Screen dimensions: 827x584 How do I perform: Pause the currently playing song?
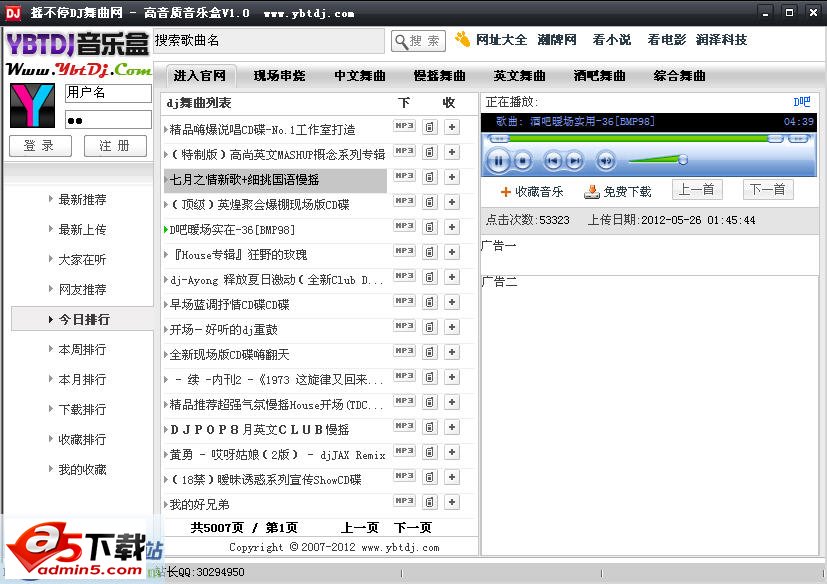click(x=498, y=160)
